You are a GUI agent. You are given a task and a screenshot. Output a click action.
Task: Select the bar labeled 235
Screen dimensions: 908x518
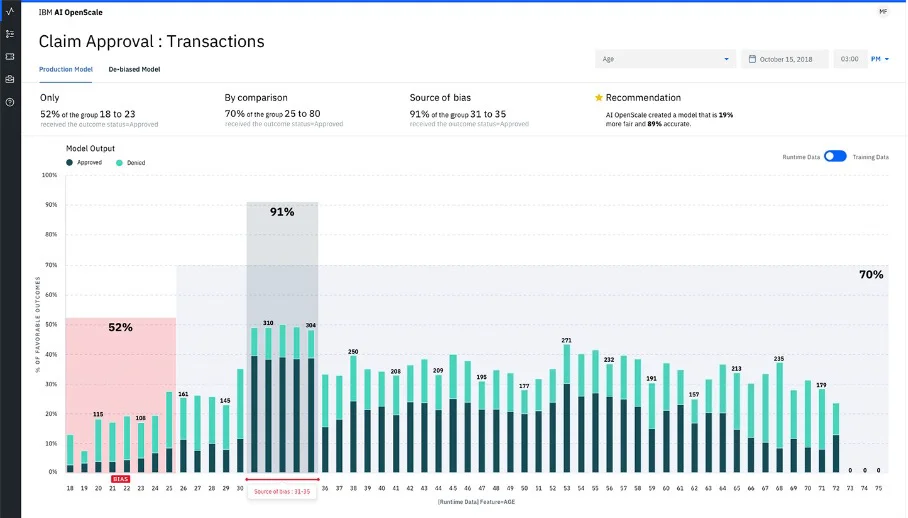click(x=779, y=418)
